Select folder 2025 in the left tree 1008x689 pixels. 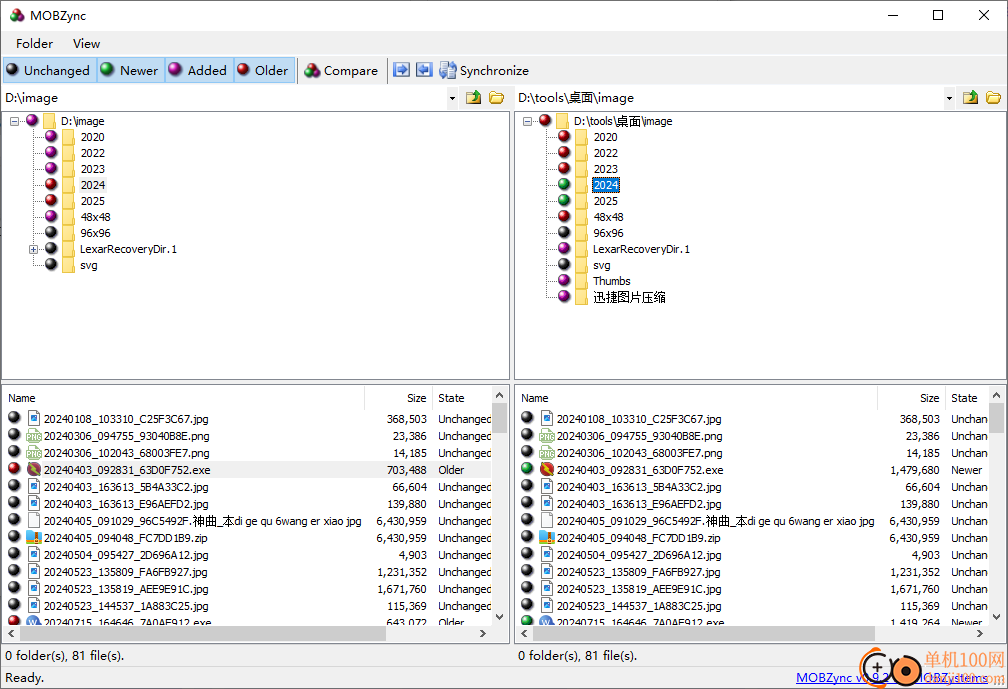93,201
